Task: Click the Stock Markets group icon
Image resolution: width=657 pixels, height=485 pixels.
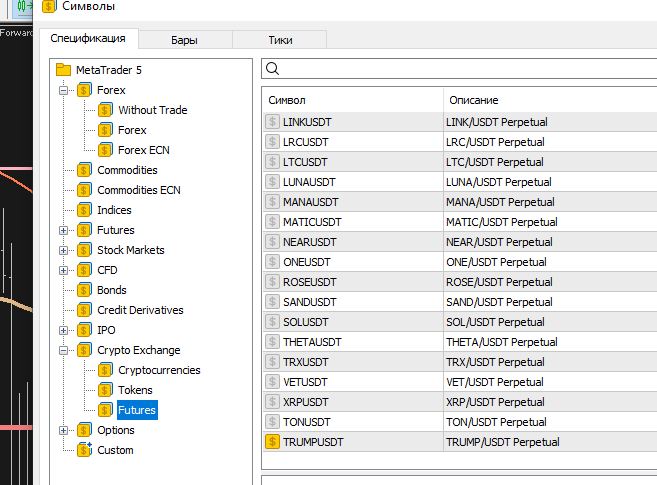Action: 84,250
